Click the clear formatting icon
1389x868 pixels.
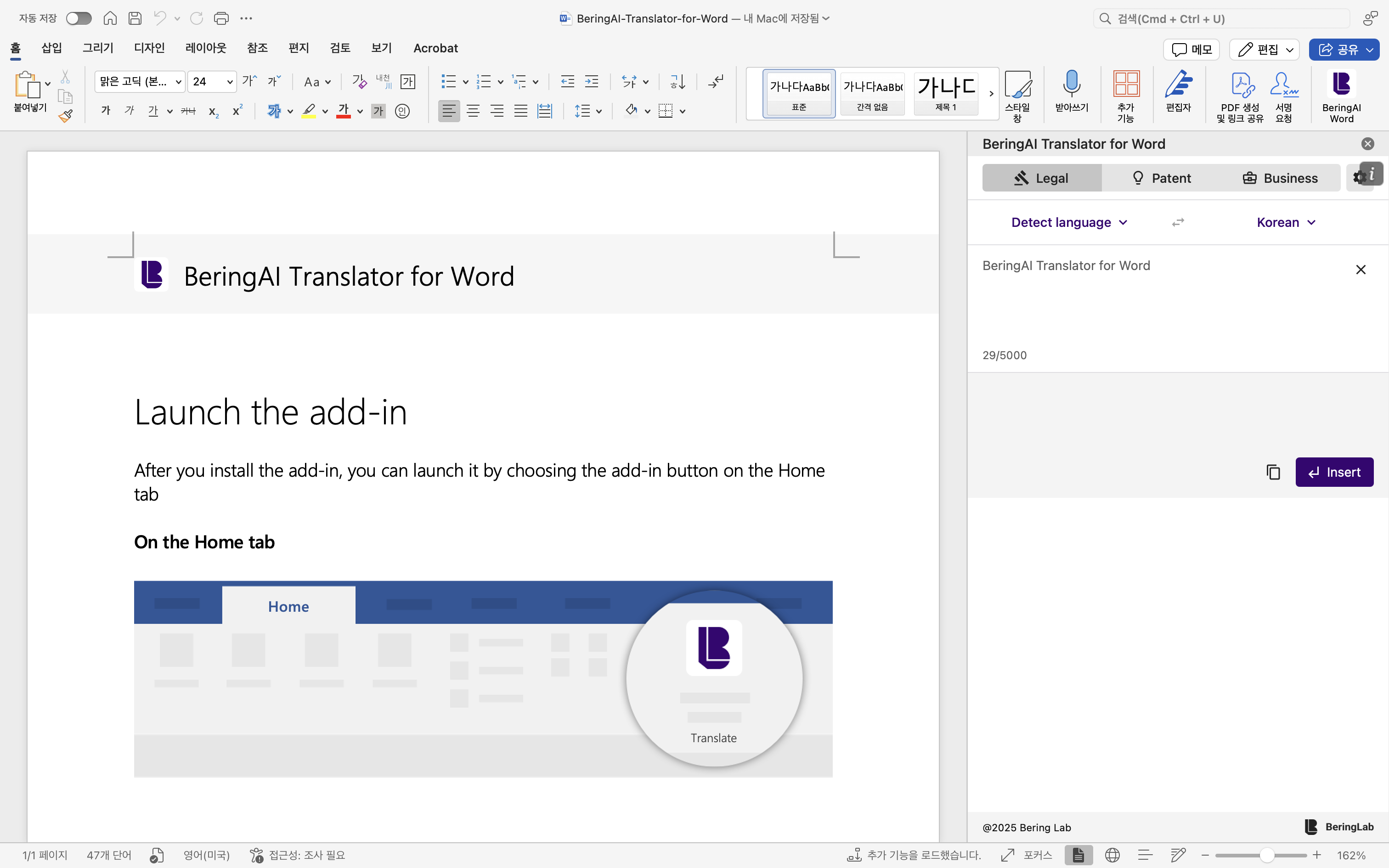click(359, 82)
